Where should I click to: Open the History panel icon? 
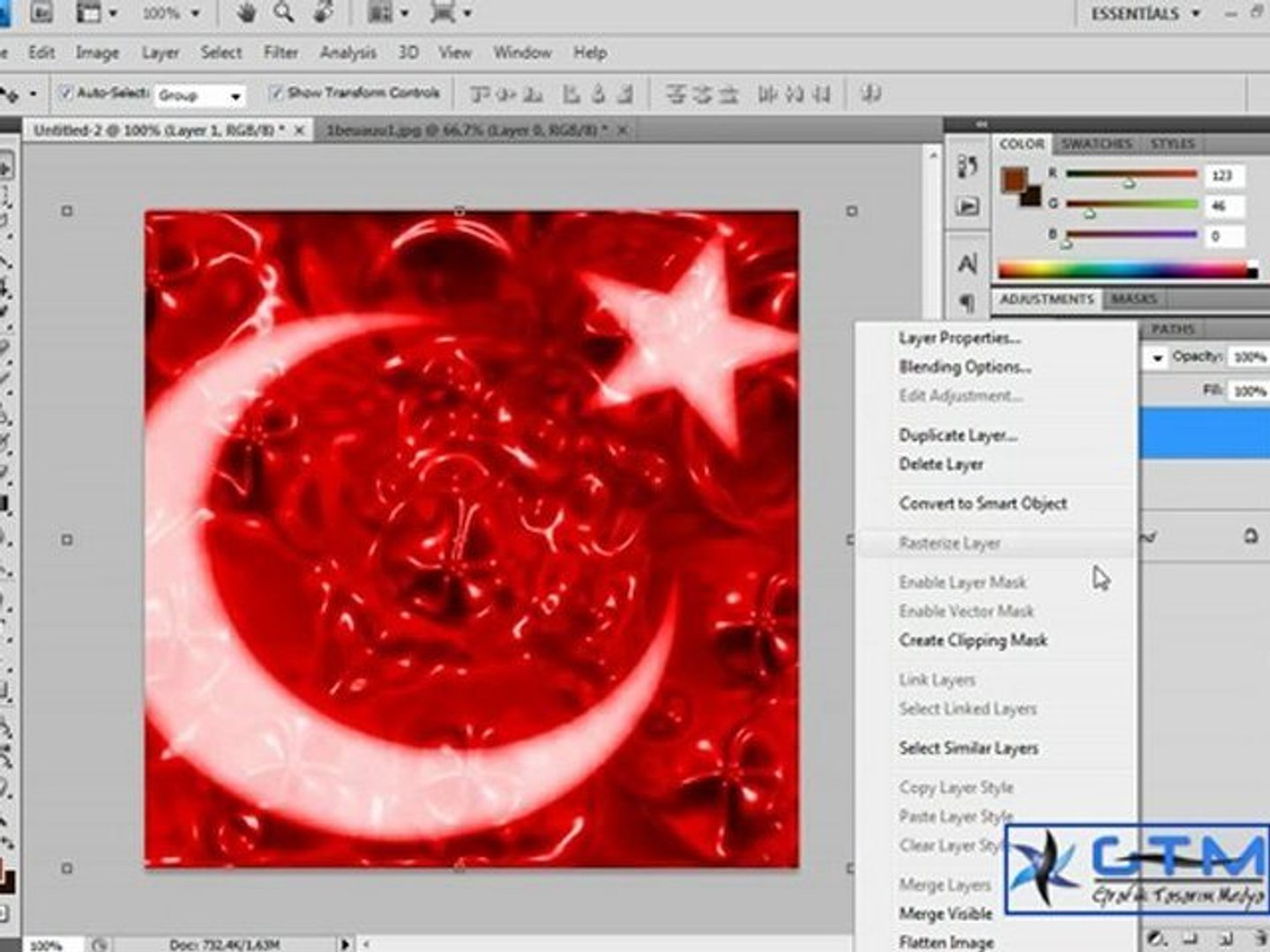pyautogui.click(x=967, y=167)
